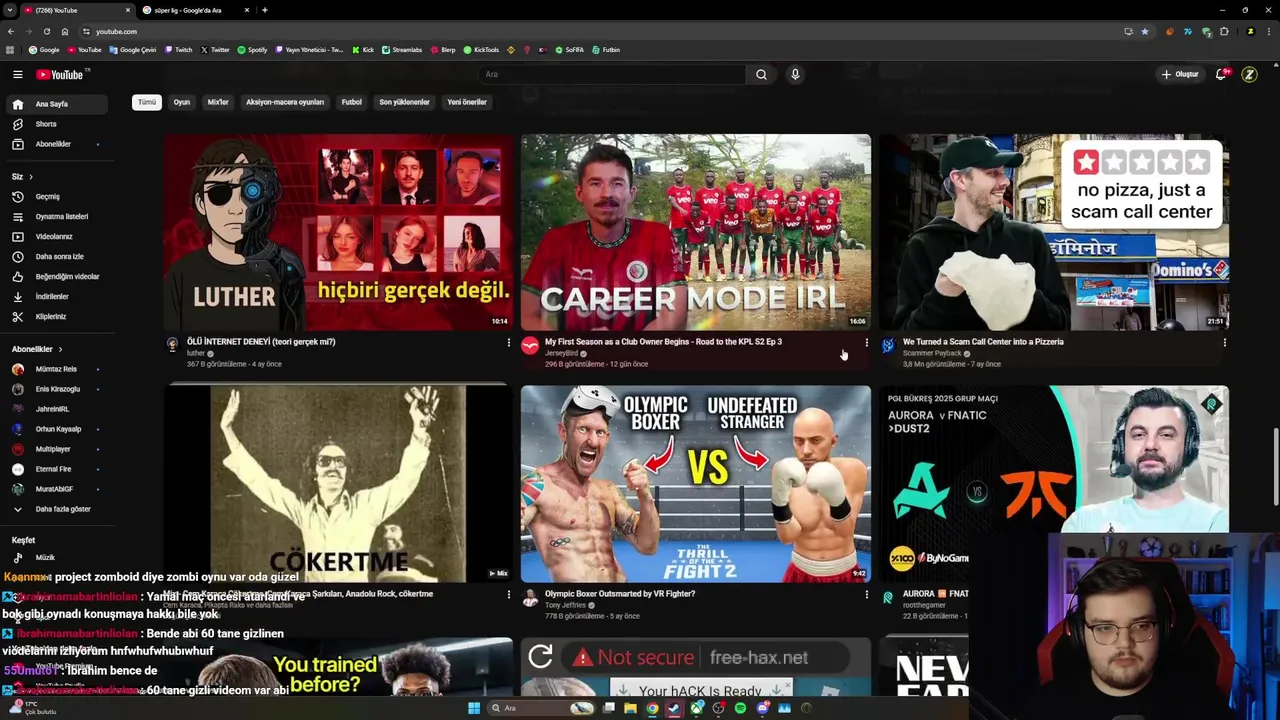Open more options for CÖKERTME mix video

[x=508, y=595]
